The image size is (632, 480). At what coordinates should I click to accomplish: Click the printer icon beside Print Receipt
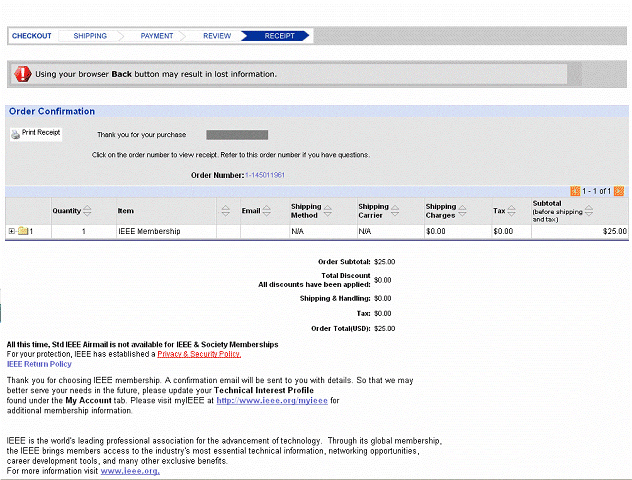tap(15, 134)
